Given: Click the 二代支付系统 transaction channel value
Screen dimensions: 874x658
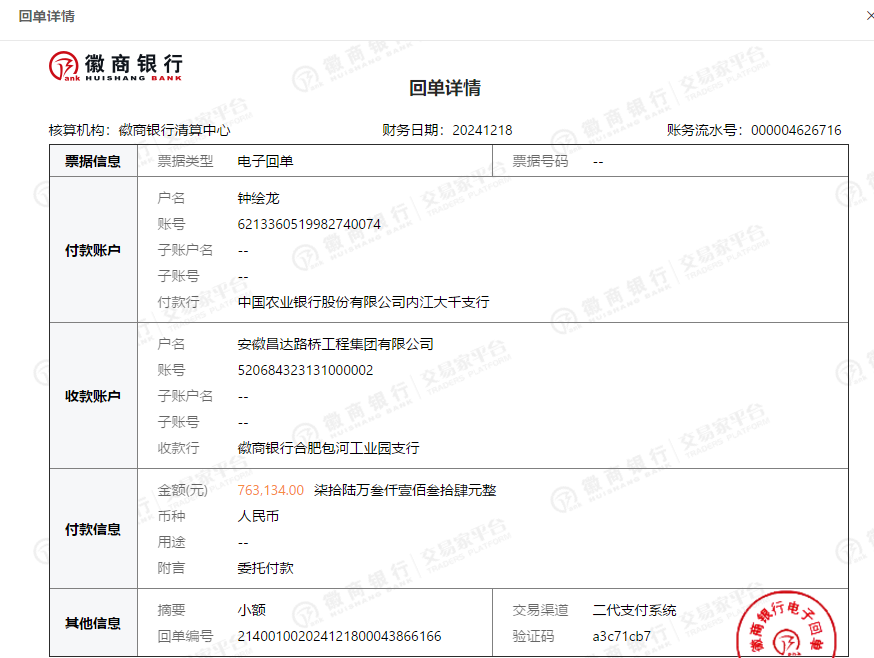Looking at the screenshot, I should [x=634, y=610].
